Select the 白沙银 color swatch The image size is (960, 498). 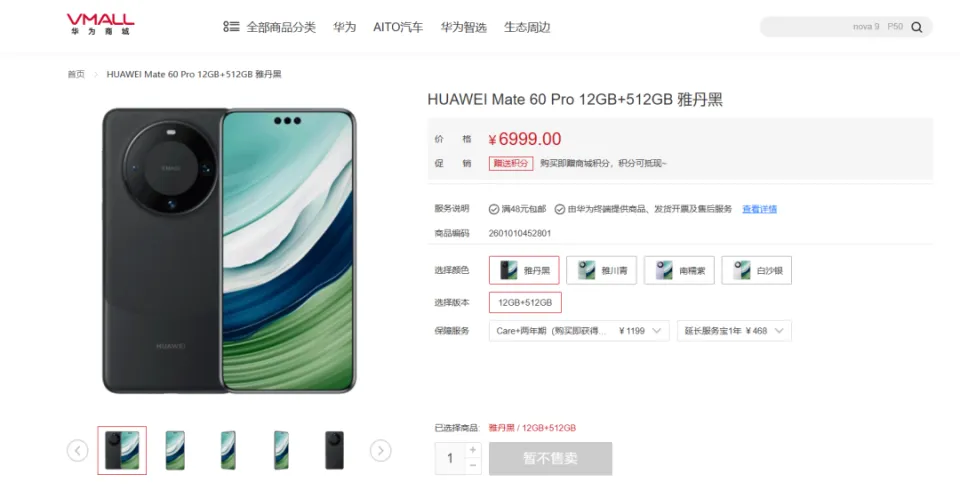(x=757, y=270)
